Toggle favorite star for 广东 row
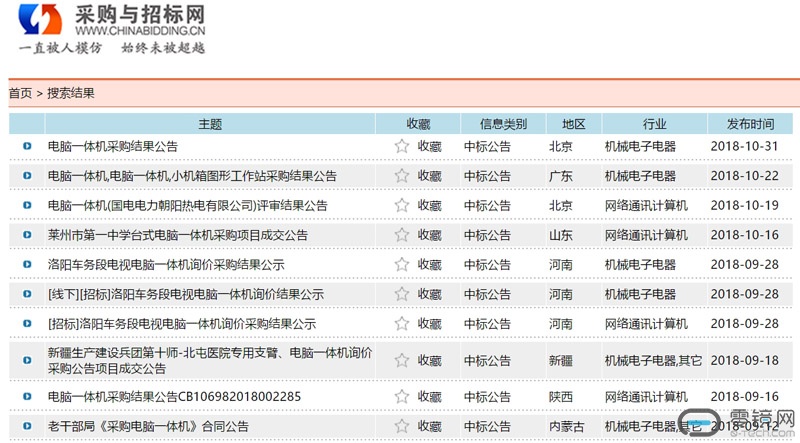This screenshot has height=443, width=800. tap(402, 176)
